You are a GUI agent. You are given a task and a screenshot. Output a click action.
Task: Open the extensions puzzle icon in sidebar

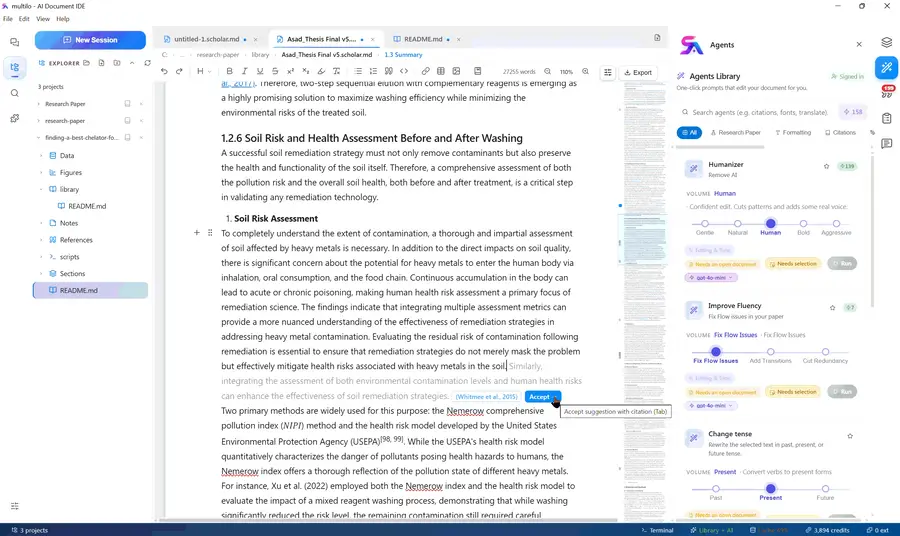pyautogui.click(x=15, y=118)
